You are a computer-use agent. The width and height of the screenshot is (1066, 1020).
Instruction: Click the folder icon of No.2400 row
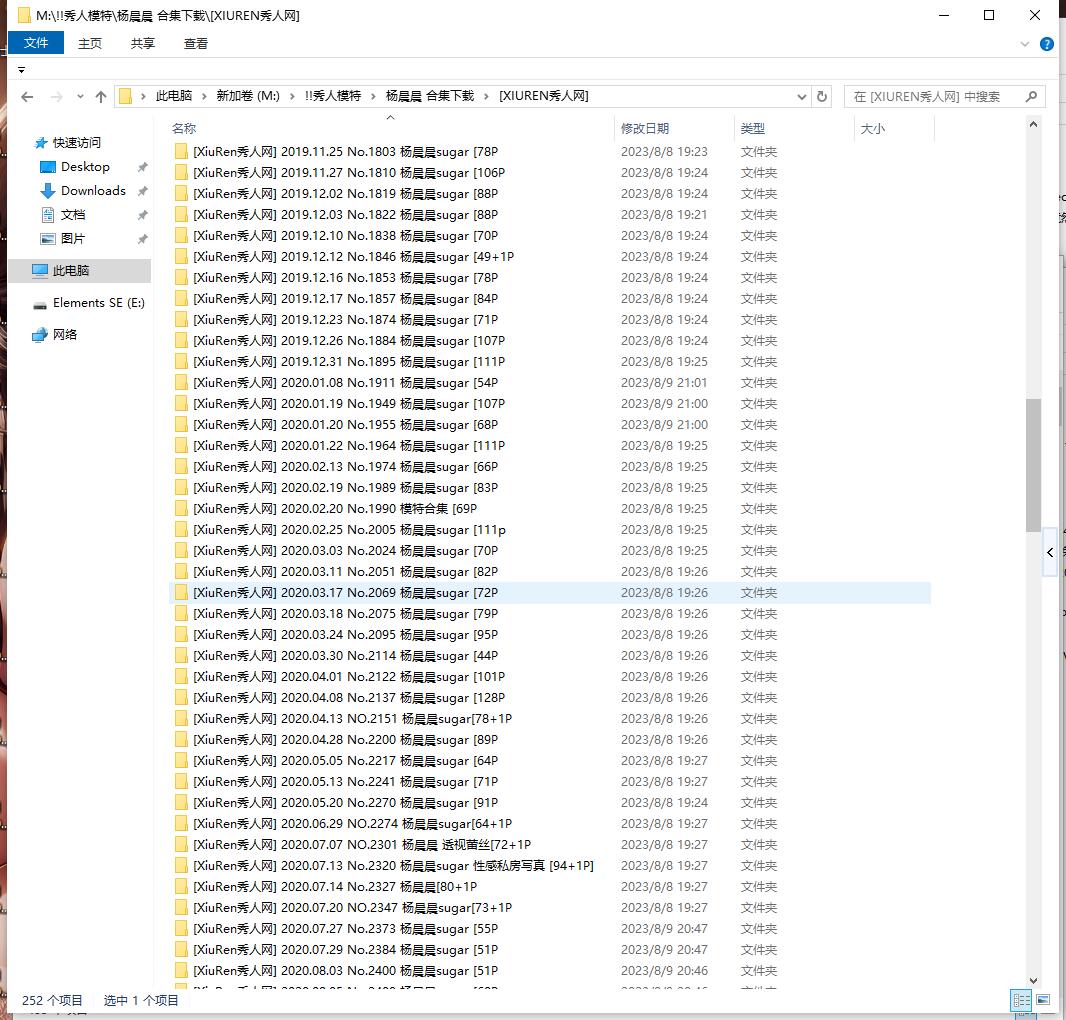point(181,971)
